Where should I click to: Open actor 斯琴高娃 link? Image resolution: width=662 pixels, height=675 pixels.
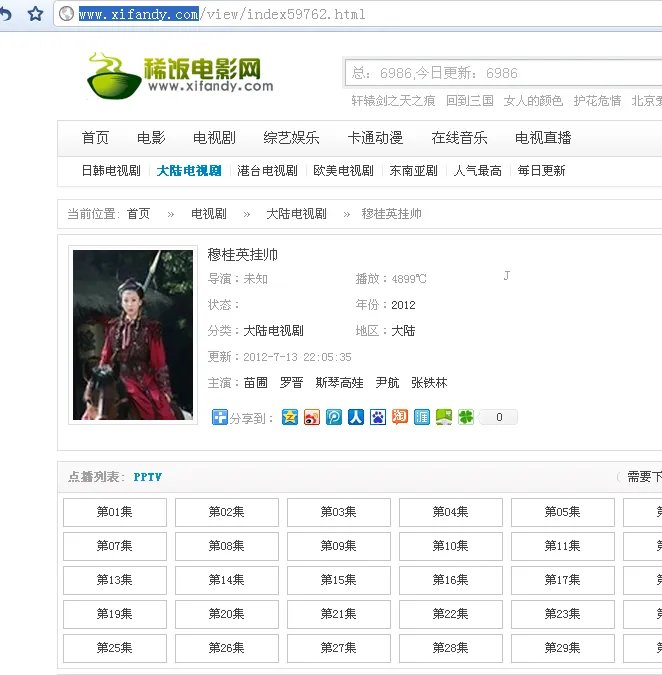339,383
